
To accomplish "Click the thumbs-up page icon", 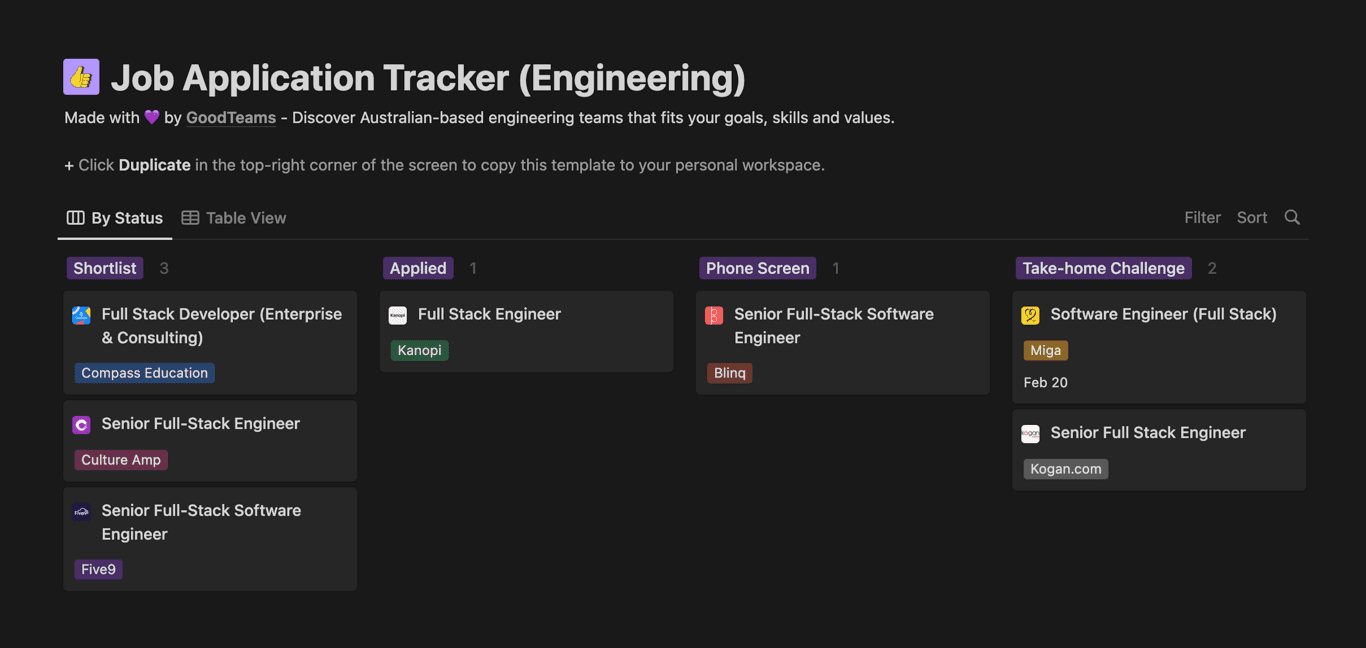I will click(x=81, y=77).
